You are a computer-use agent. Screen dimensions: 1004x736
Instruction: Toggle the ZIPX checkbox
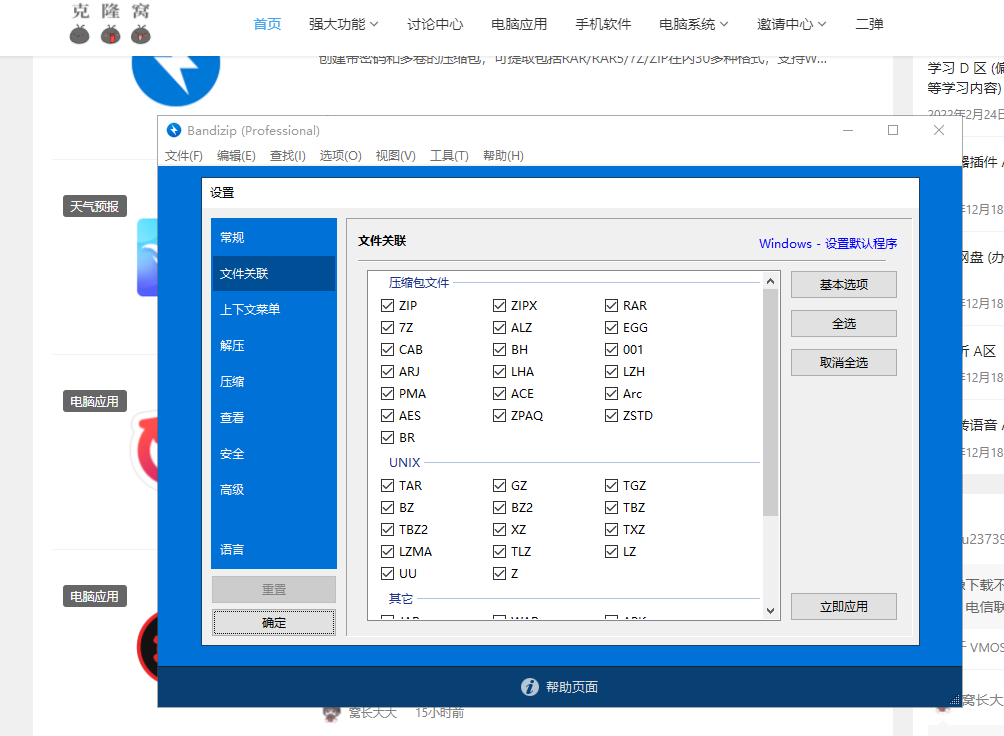tap(499, 306)
